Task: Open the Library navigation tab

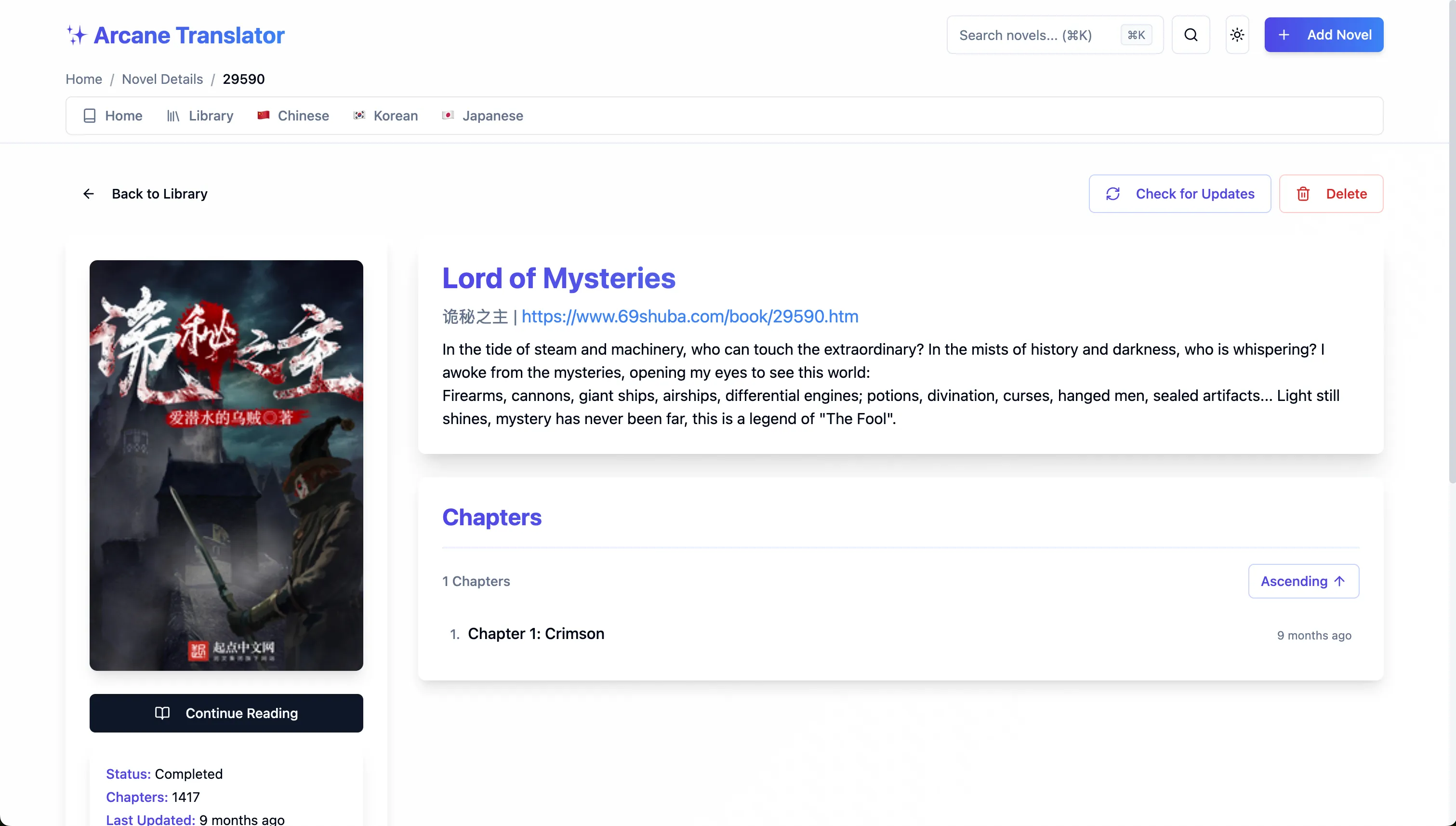Action: pyautogui.click(x=199, y=116)
